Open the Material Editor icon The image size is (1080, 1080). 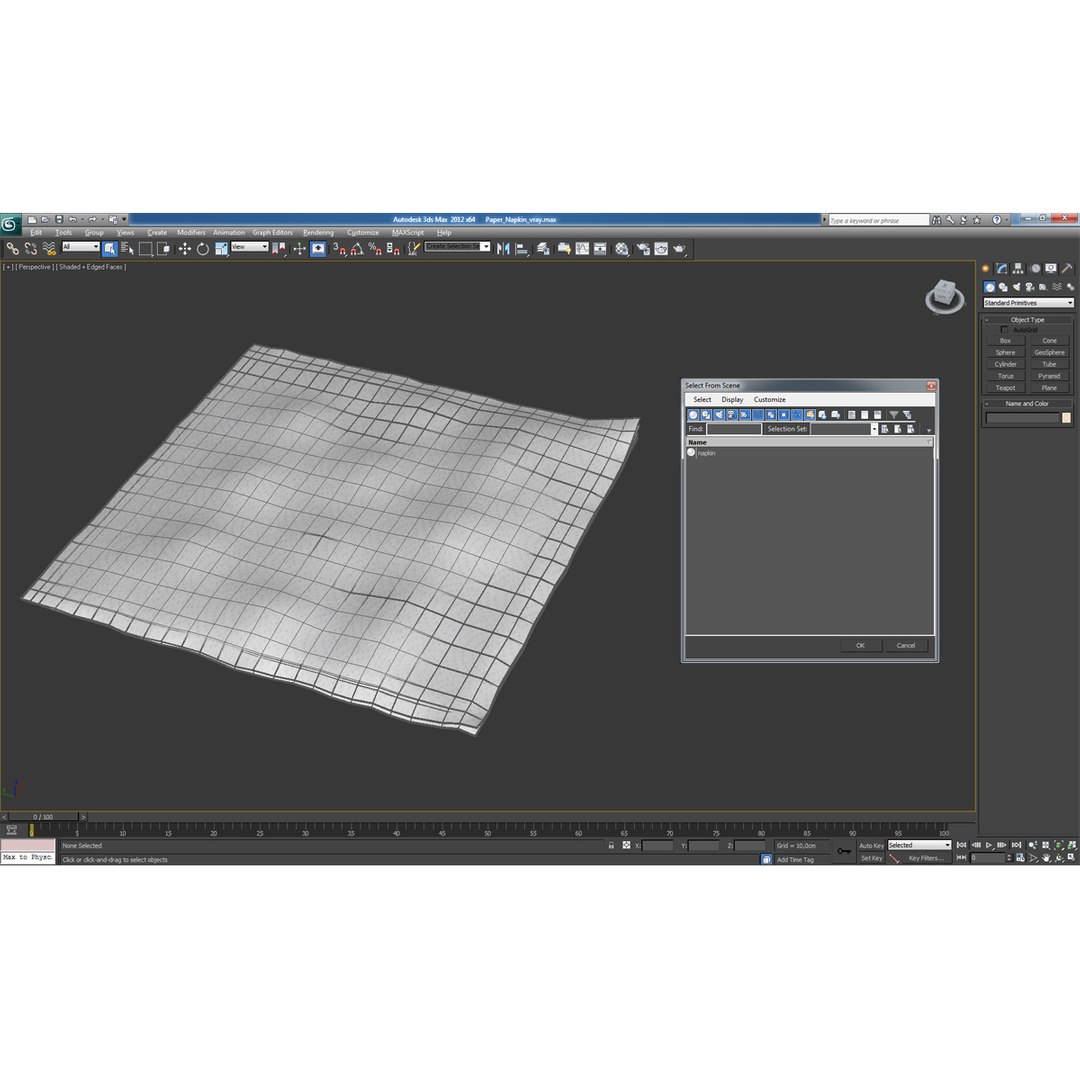(622, 249)
